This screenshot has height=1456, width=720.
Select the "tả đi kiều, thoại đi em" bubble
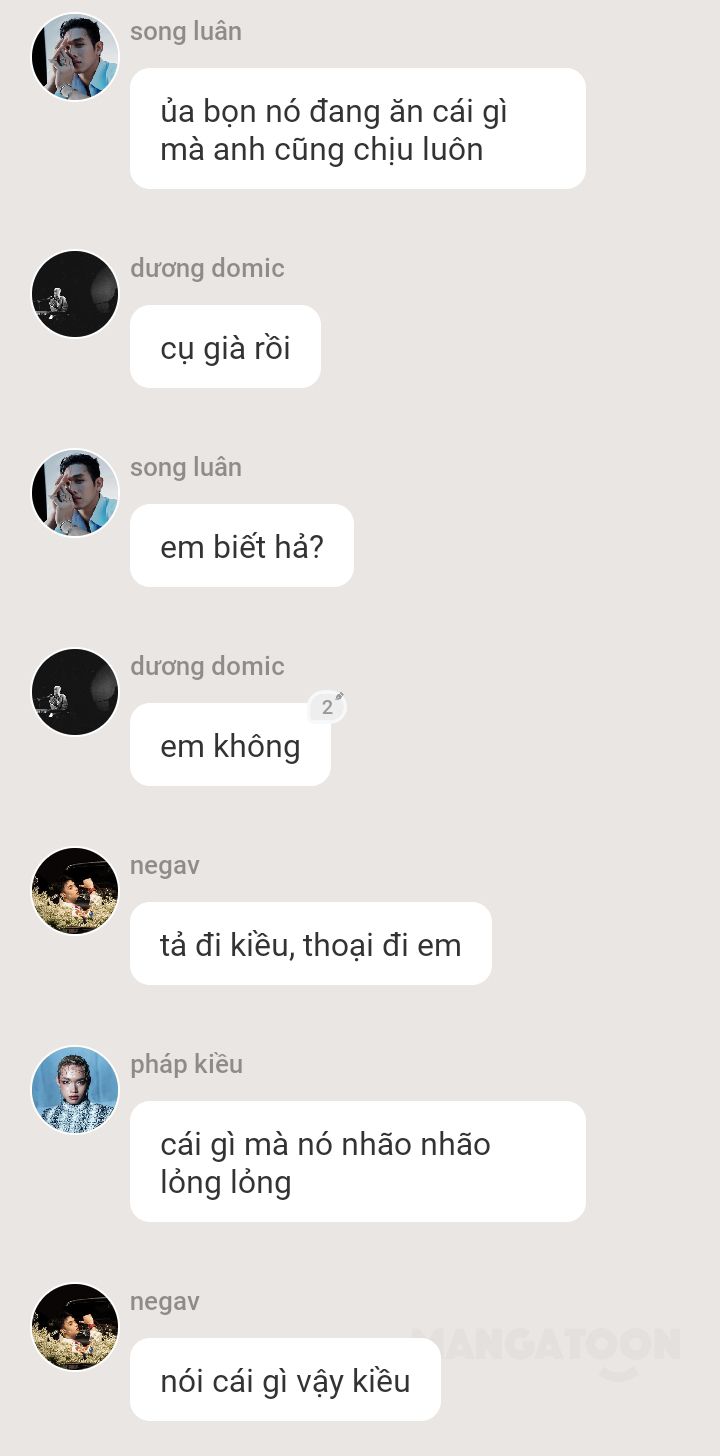311,944
